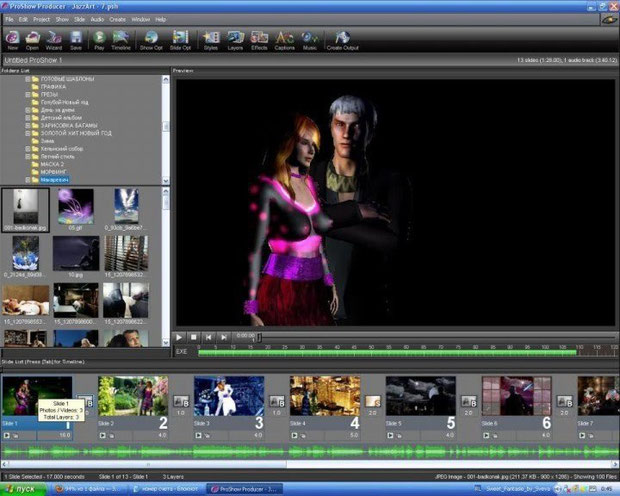The height and width of the screenshot is (496, 620).
Task: Click the Save toolbar icon
Action: click(x=76, y=40)
